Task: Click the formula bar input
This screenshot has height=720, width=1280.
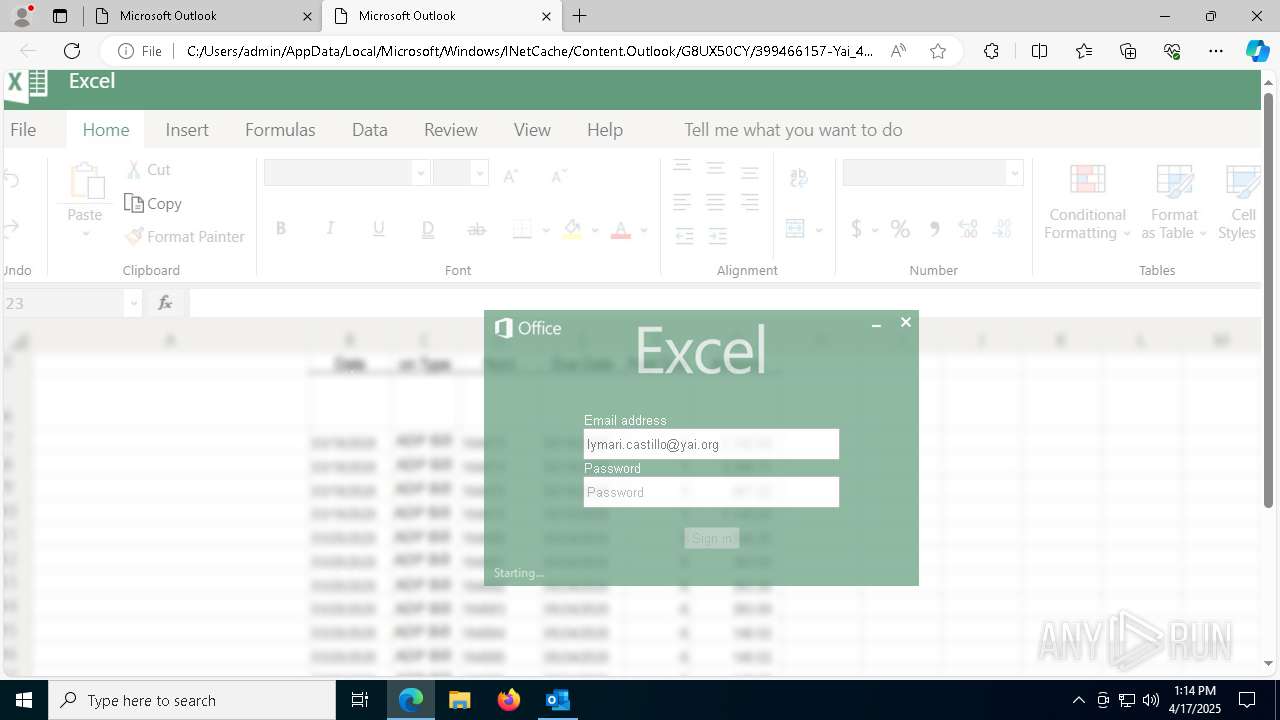Action: [724, 303]
